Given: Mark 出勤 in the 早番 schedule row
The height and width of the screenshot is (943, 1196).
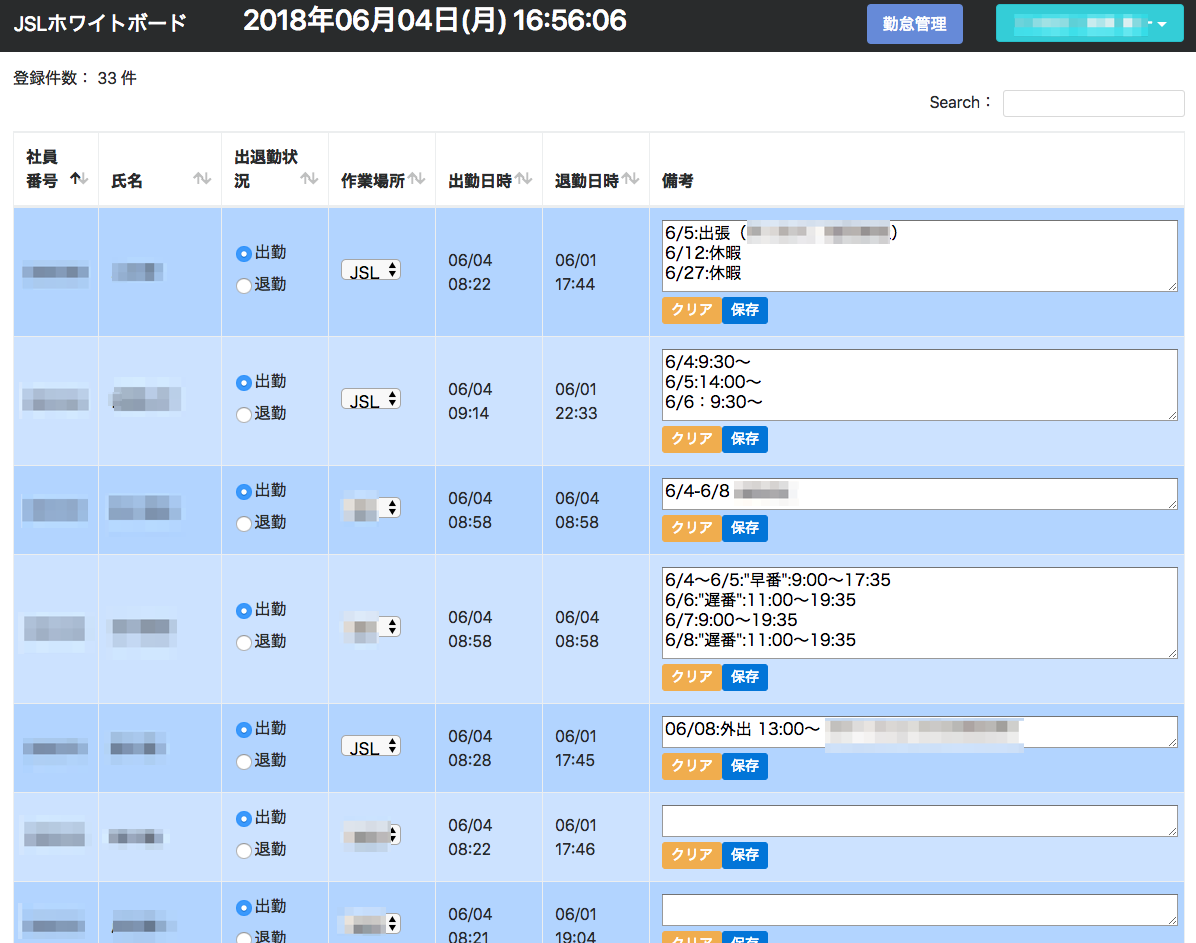Looking at the screenshot, I should 243,610.
